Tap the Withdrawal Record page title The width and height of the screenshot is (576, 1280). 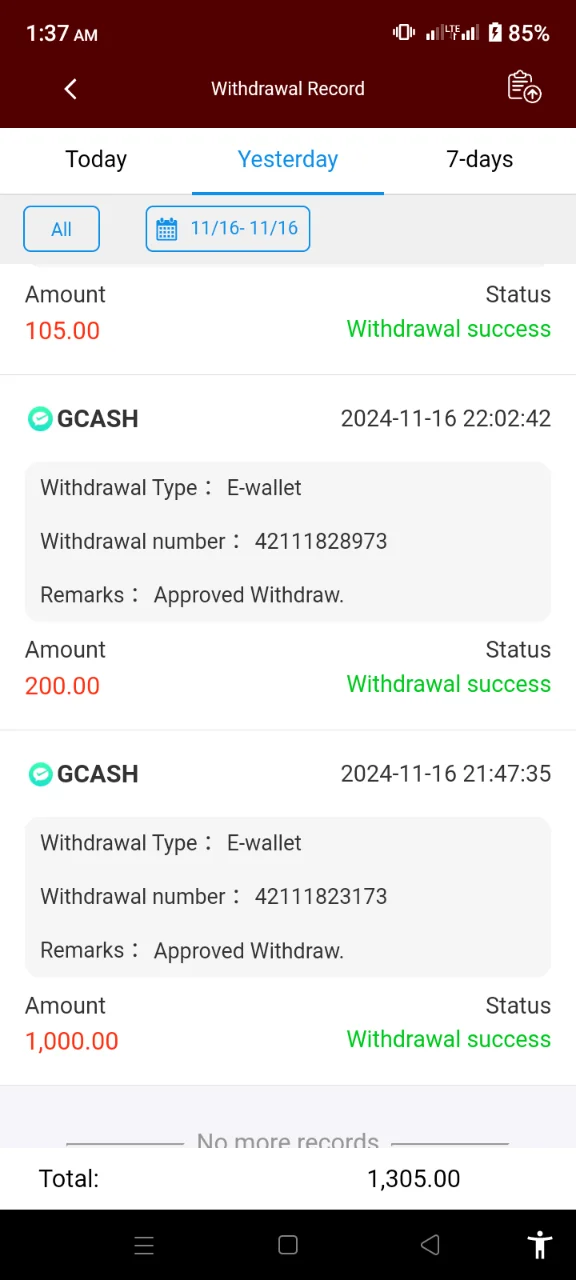pyautogui.click(x=288, y=89)
